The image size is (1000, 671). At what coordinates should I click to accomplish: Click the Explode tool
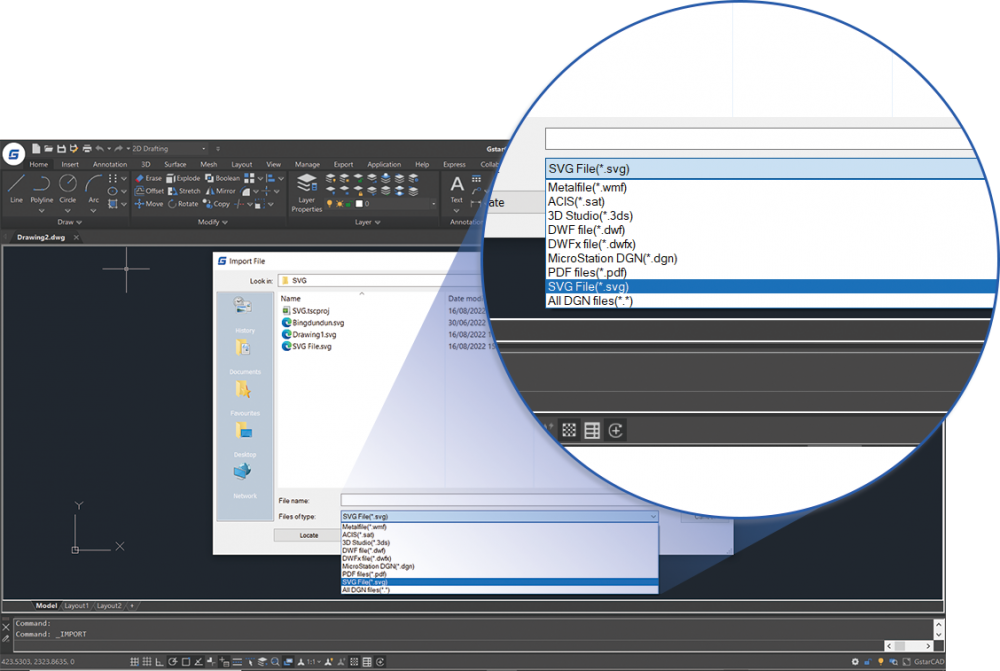pyautogui.click(x=183, y=179)
